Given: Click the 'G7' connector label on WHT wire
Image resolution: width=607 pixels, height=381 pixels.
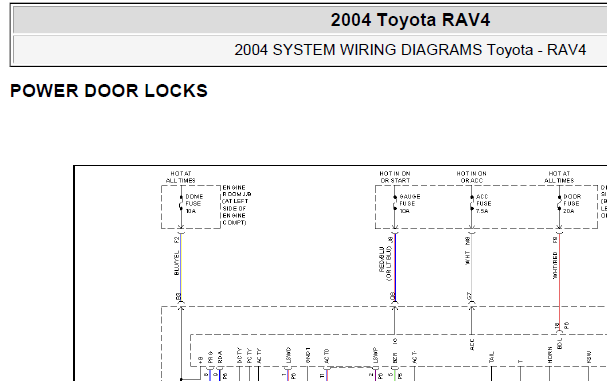Looking at the screenshot, I should (x=468, y=296).
